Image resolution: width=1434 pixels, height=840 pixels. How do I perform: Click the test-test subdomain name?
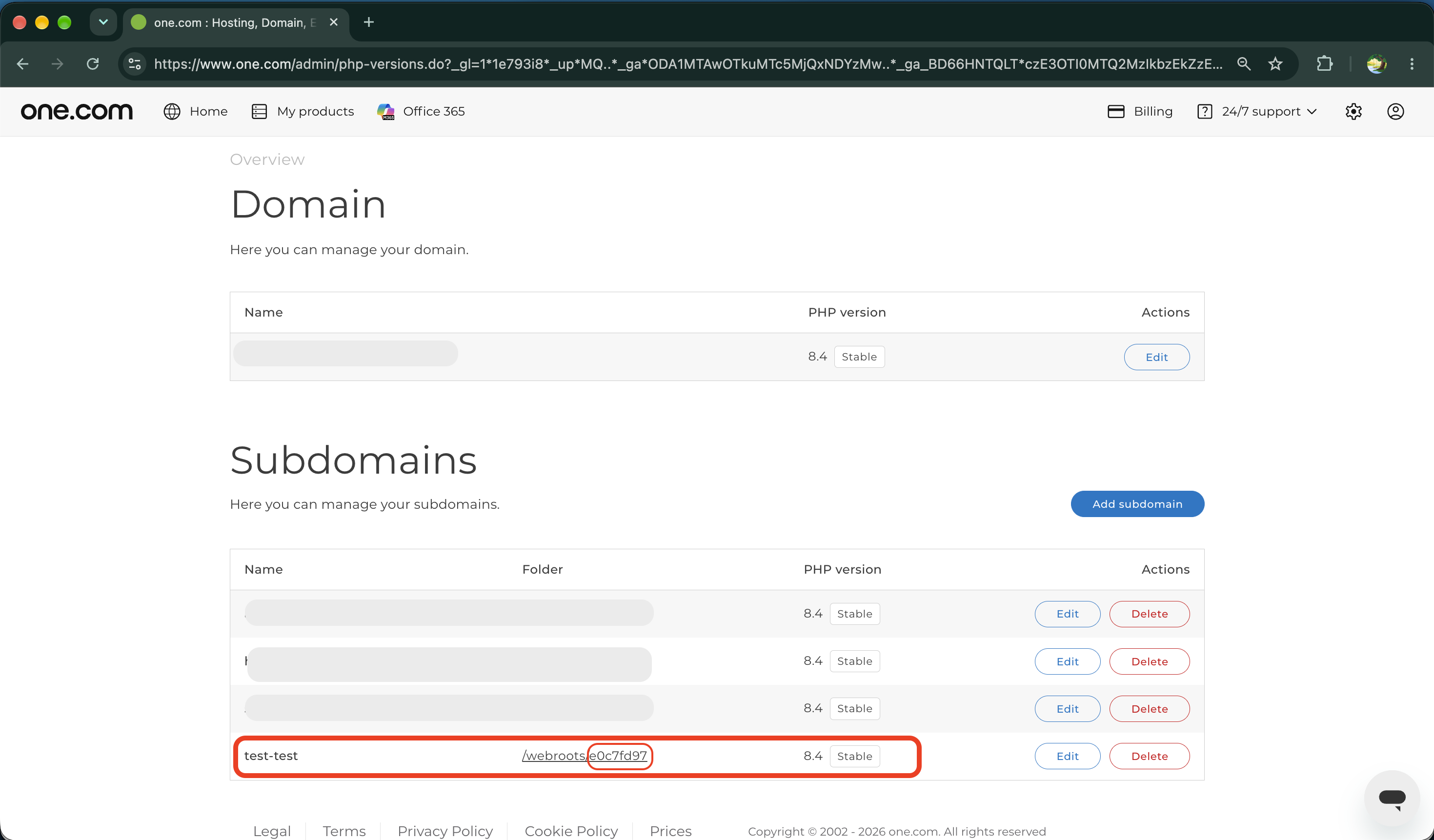coord(271,756)
